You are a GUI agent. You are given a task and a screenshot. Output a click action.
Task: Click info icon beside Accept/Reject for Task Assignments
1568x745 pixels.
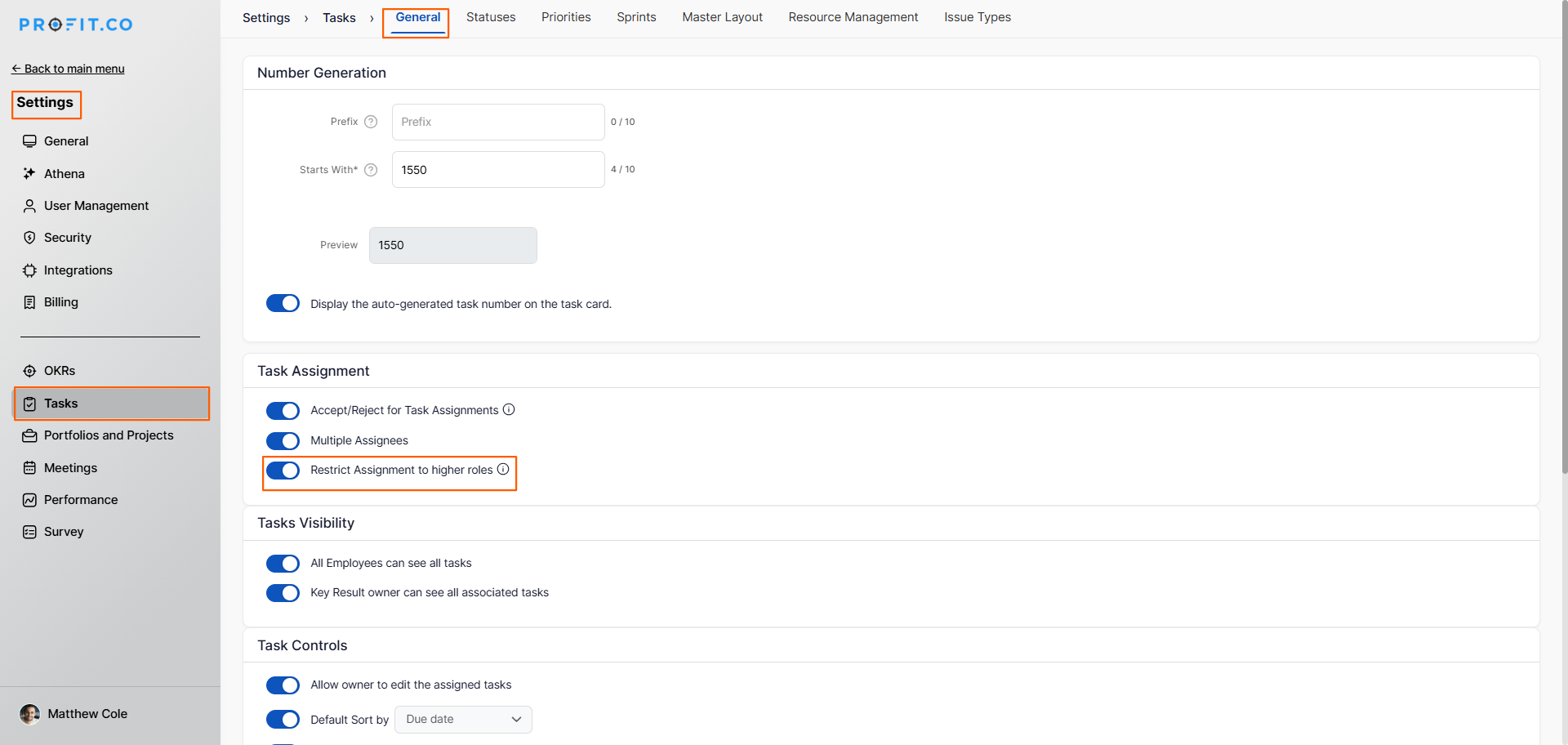509,409
